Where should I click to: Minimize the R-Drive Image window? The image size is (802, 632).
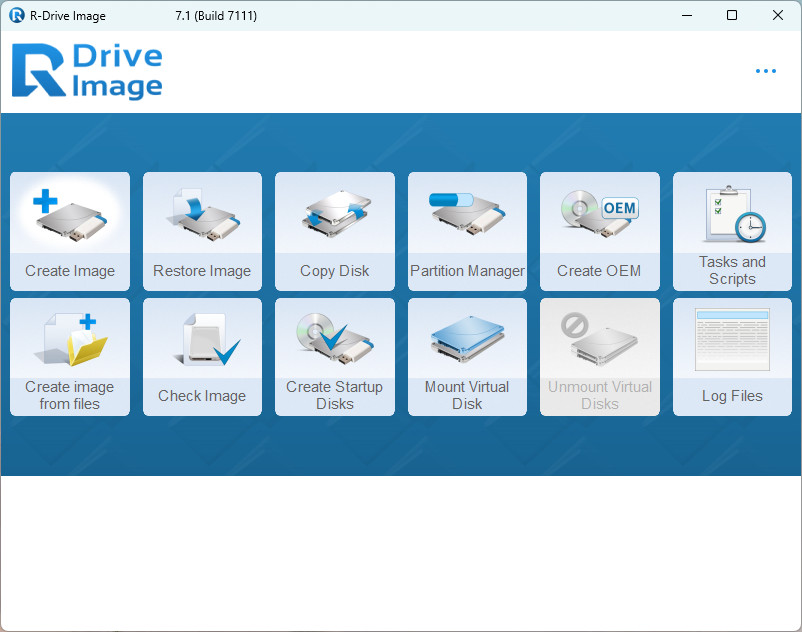pyautogui.click(x=687, y=15)
